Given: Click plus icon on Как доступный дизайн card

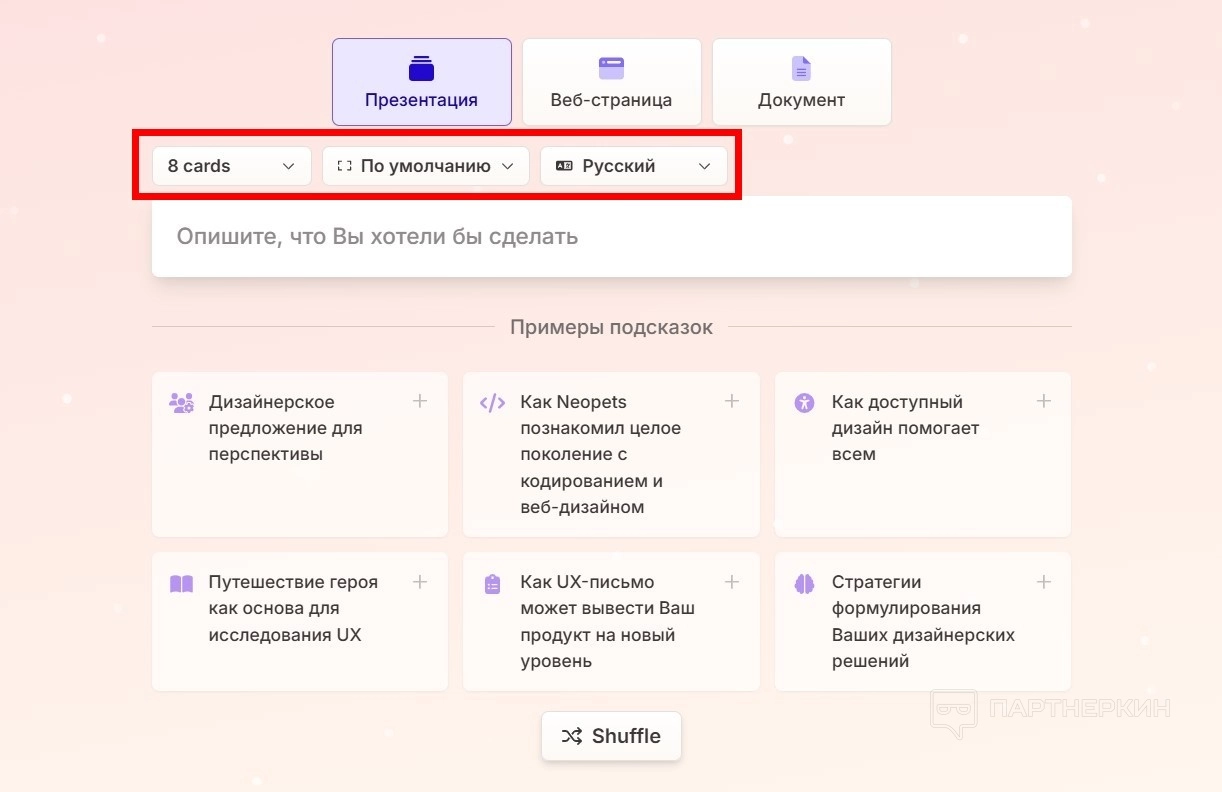Looking at the screenshot, I should click(x=1044, y=401).
